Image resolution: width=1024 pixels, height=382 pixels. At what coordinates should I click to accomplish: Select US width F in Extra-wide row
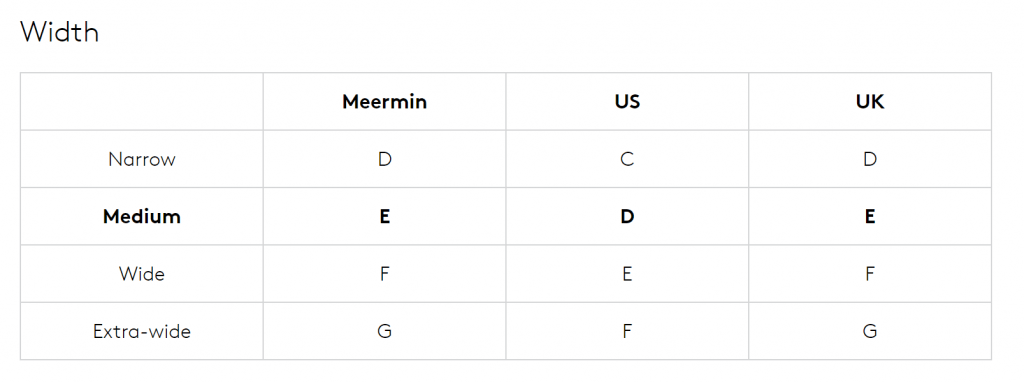click(627, 331)
